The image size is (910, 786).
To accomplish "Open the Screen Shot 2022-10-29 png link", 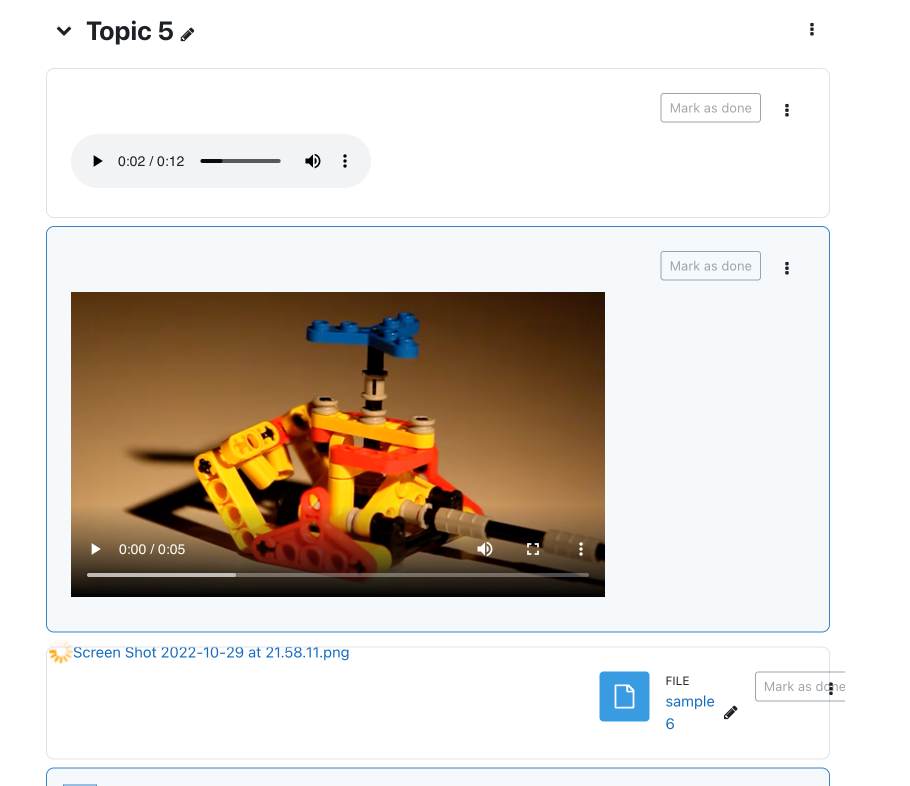I will coord(211,652).
